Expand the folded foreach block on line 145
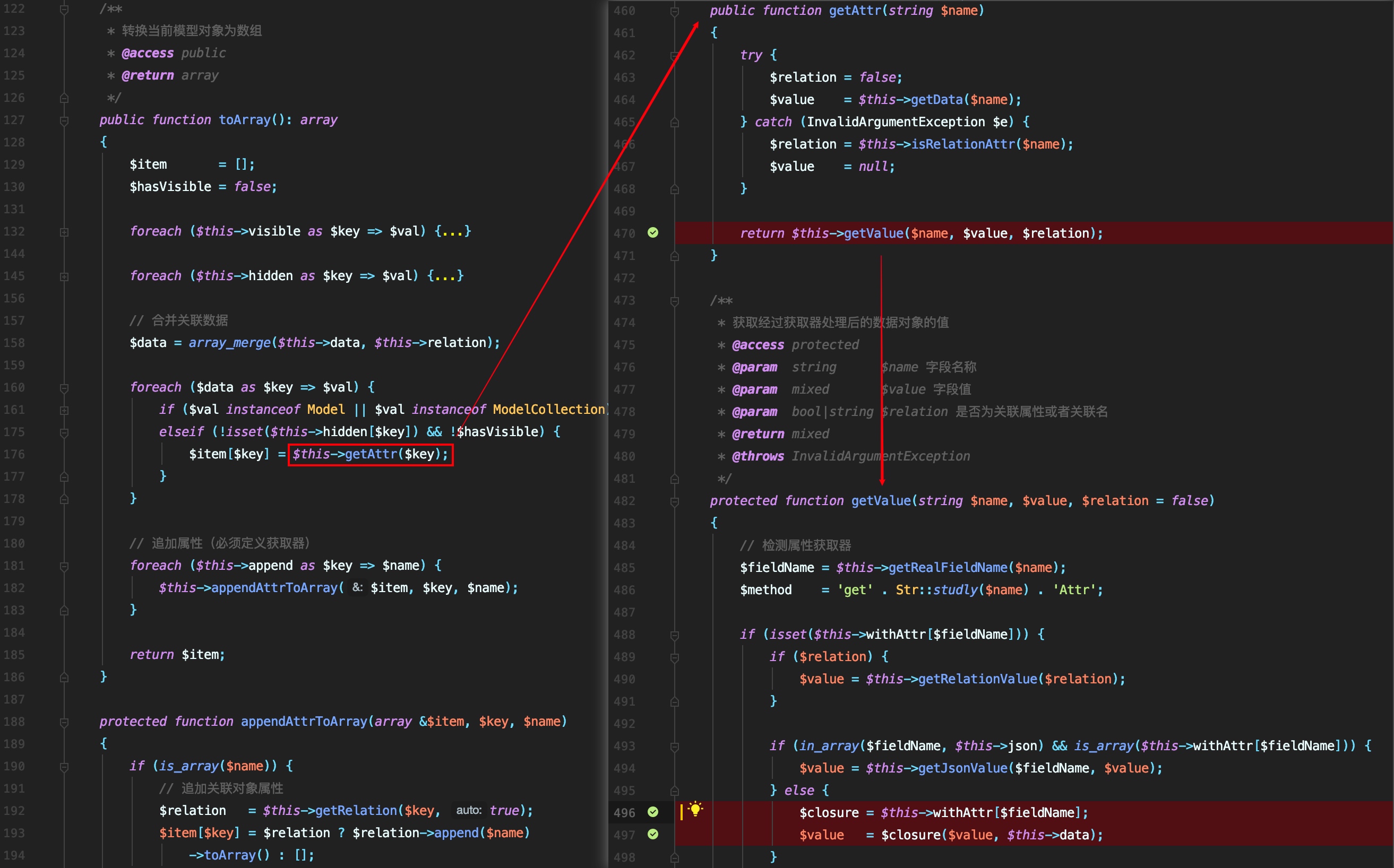The width and height of the screenshot is (1394, 868). (x=64, y=277)
